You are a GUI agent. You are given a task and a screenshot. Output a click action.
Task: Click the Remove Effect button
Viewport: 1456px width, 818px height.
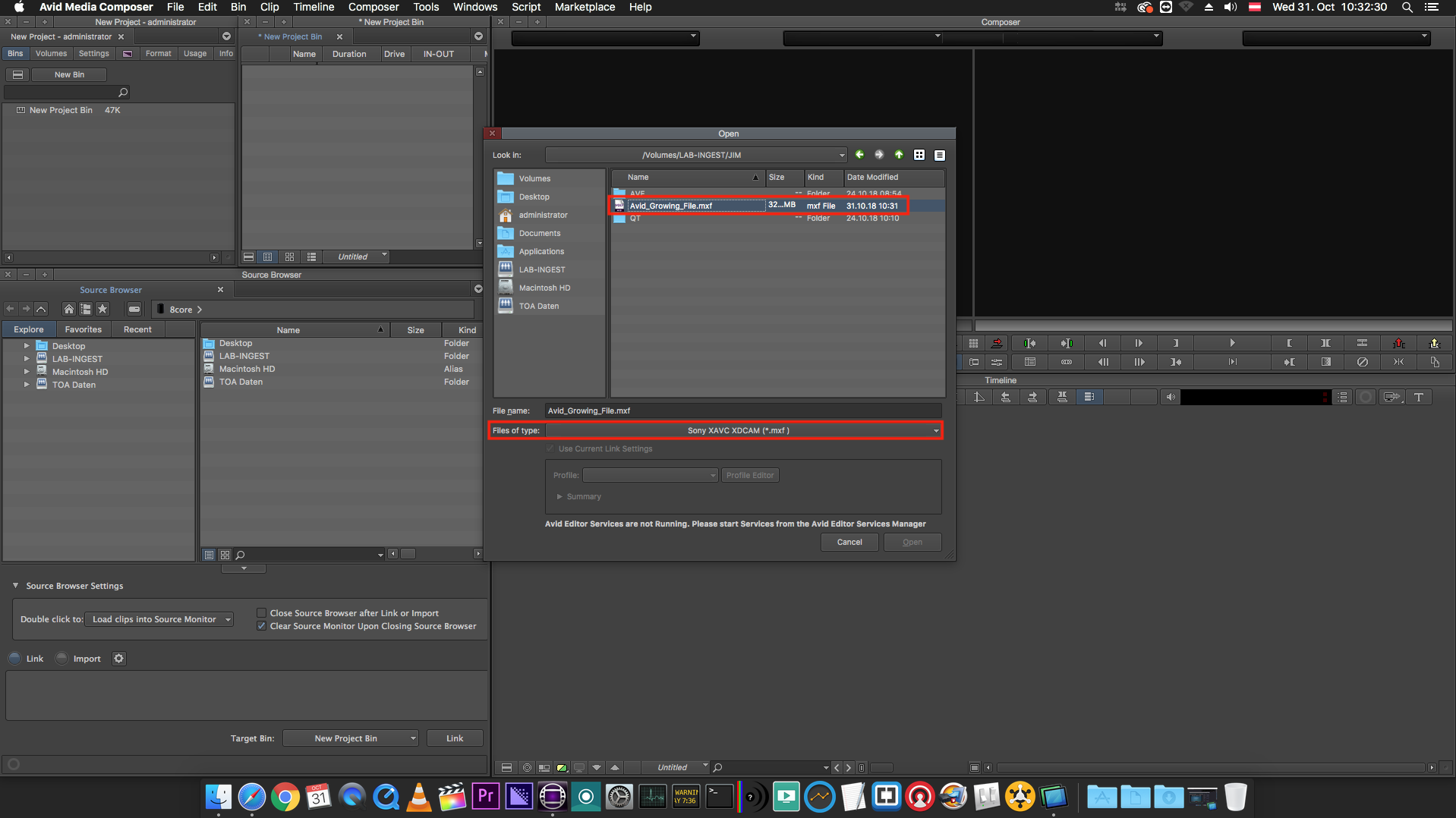click(1362, 362)
